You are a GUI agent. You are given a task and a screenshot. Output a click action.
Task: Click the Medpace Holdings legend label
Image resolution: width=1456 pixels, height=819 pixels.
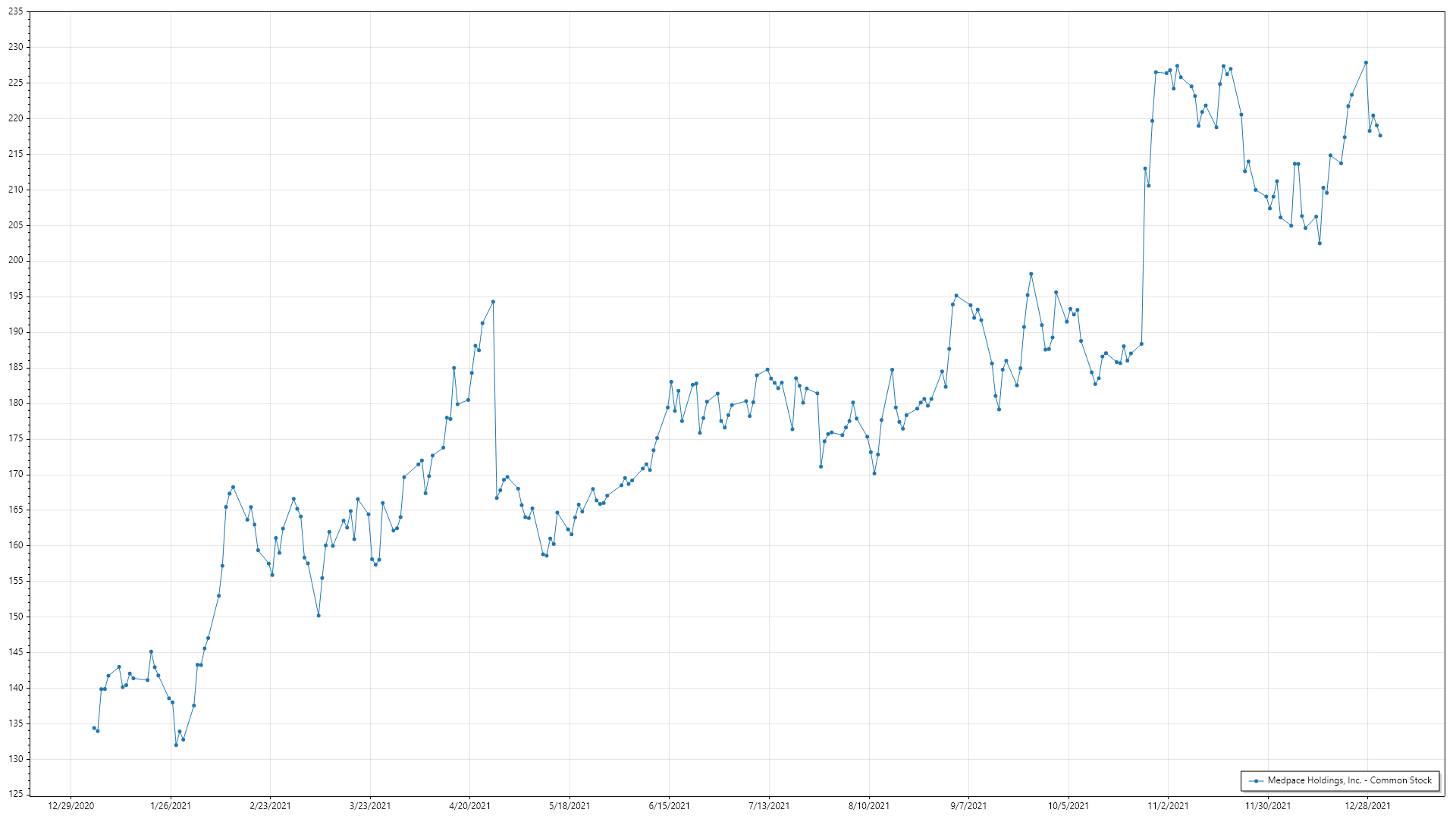pos(1349,780)
